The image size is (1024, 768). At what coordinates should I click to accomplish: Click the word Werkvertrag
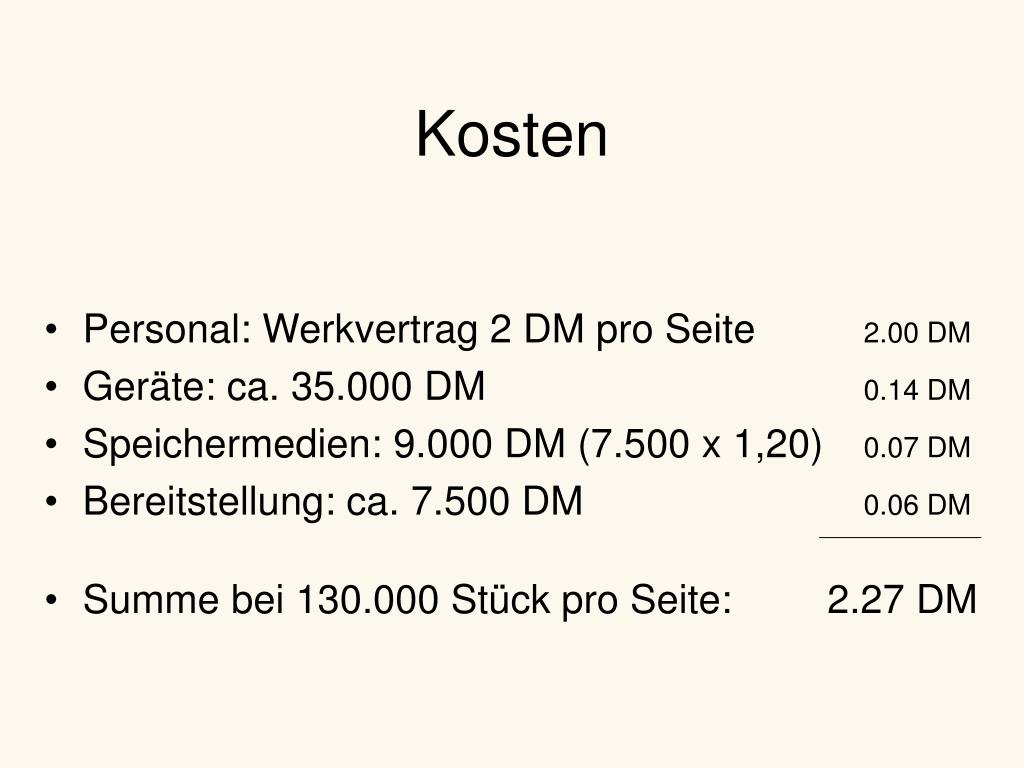pyautogui.click(x=370, y=329)
